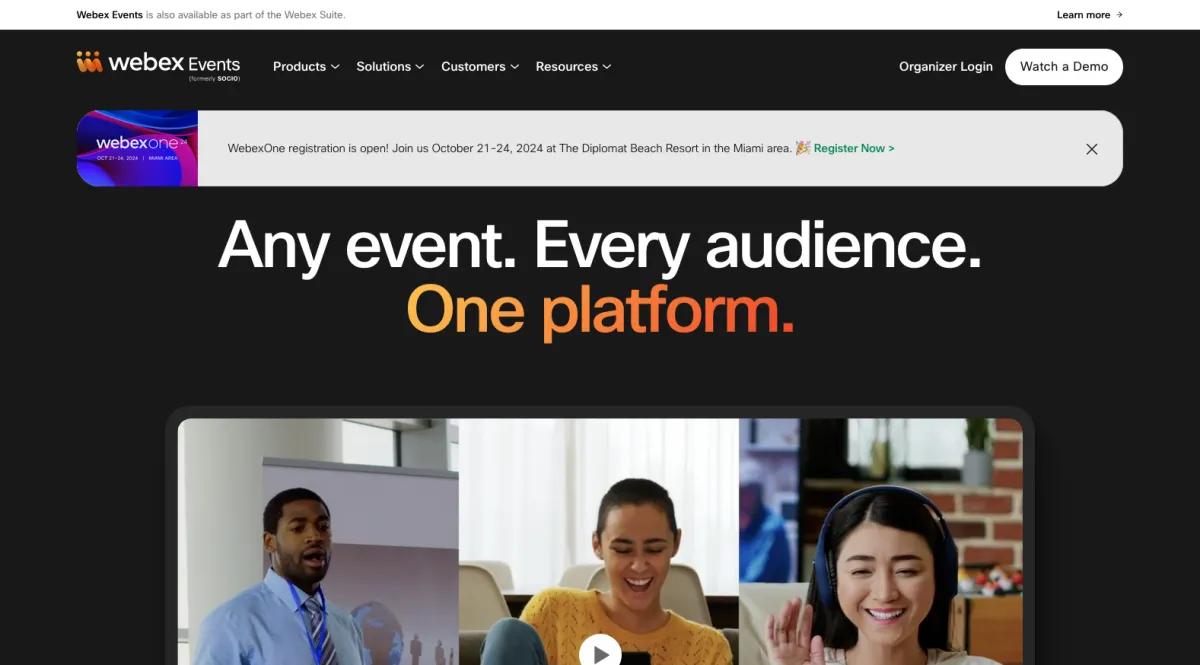Screen dimensions: 1200x665
Task: Open the Customers menu
Action: pyautogui.click(x=480, y=67)
